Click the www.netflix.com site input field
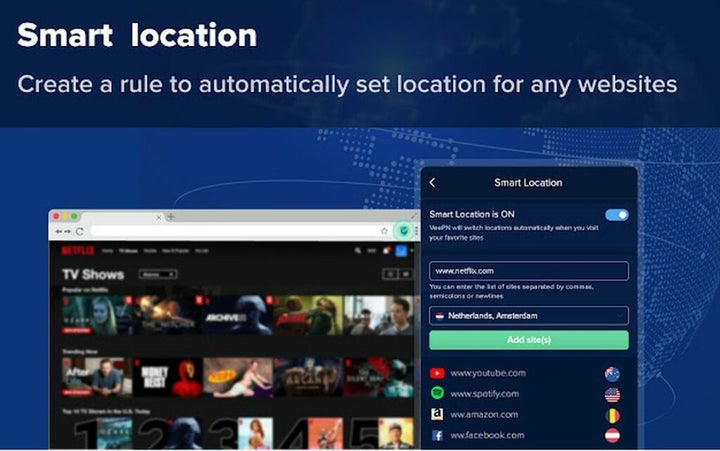 click(529, 271)
